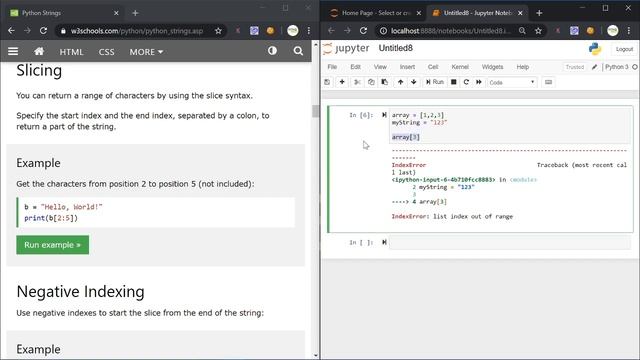Expand the MORE dropdown menu
The width and height of the screenshot is (640, 360).
click(x=146, y=52)
